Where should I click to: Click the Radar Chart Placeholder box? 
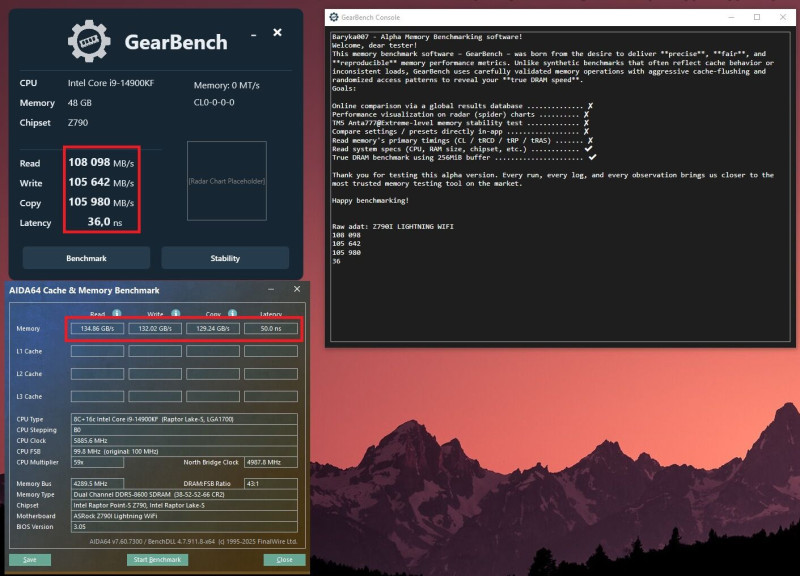[x=227, y=181]
